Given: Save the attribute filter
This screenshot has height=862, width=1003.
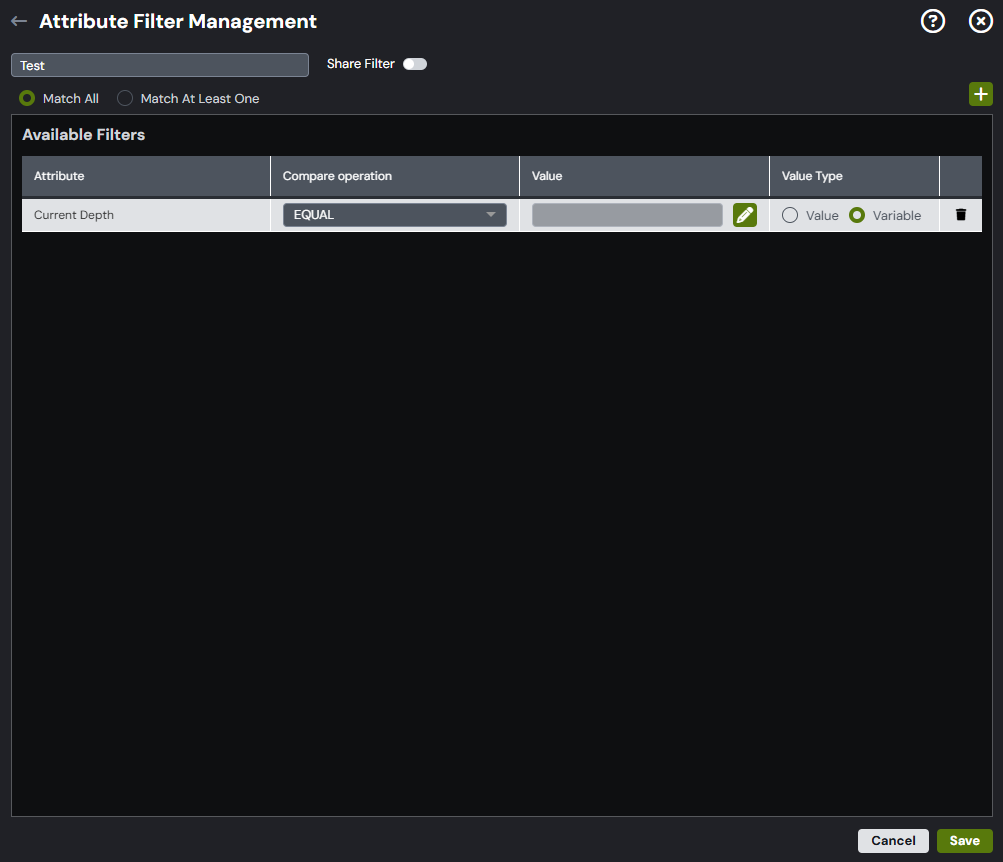Looking at the screenshot, I should (965, 840).
